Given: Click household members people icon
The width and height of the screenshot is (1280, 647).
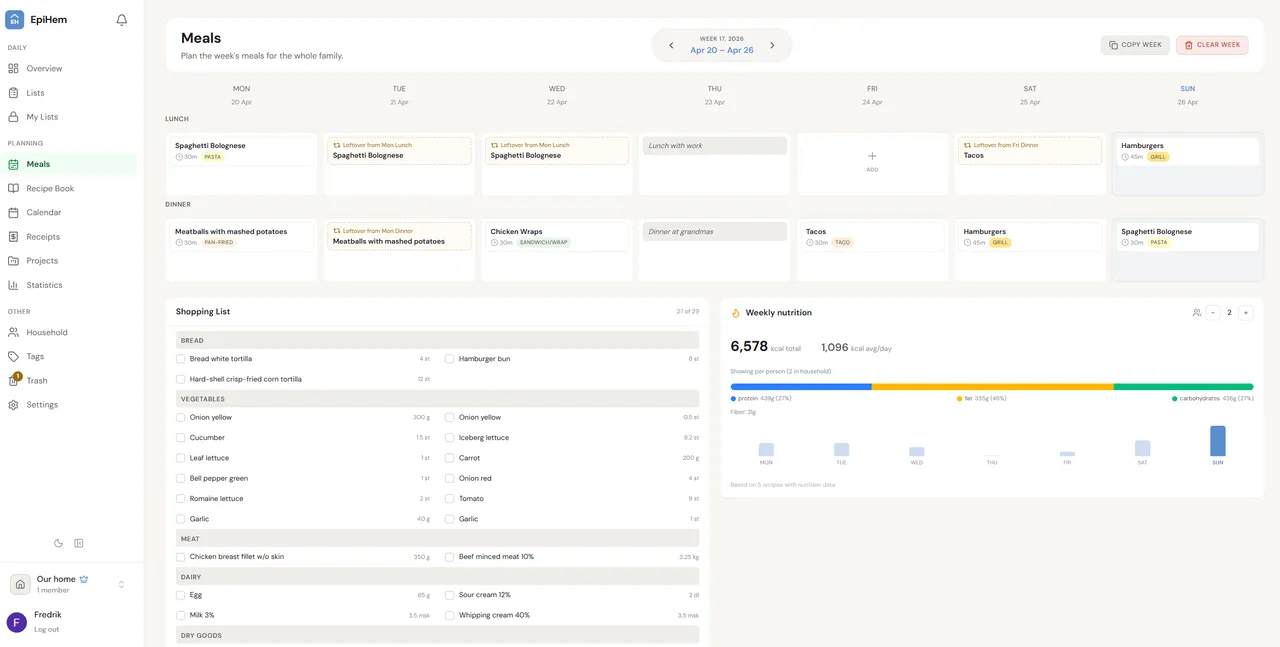Looking at the screenshot, I should [1196, 313].
